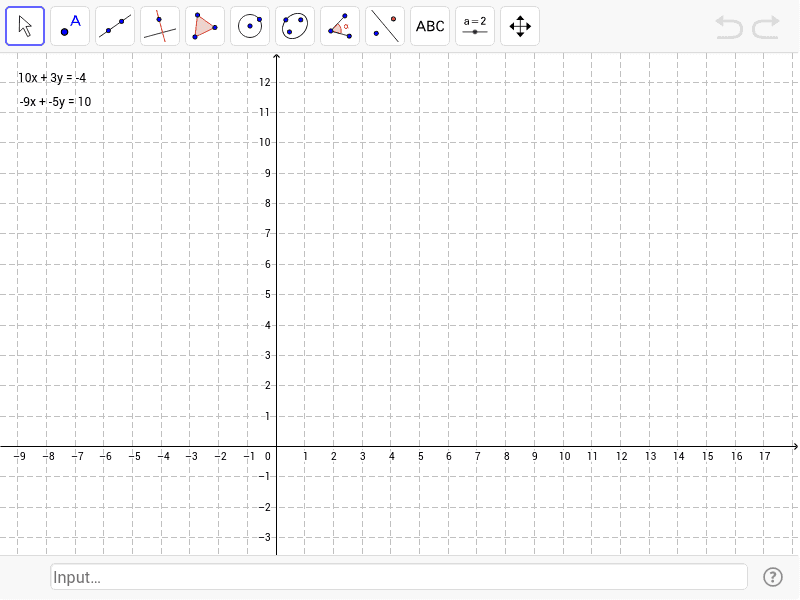This screenshot has width=800, height=600.
Task: Select the Slider (a=2) tool
Action: coord(474,25)
